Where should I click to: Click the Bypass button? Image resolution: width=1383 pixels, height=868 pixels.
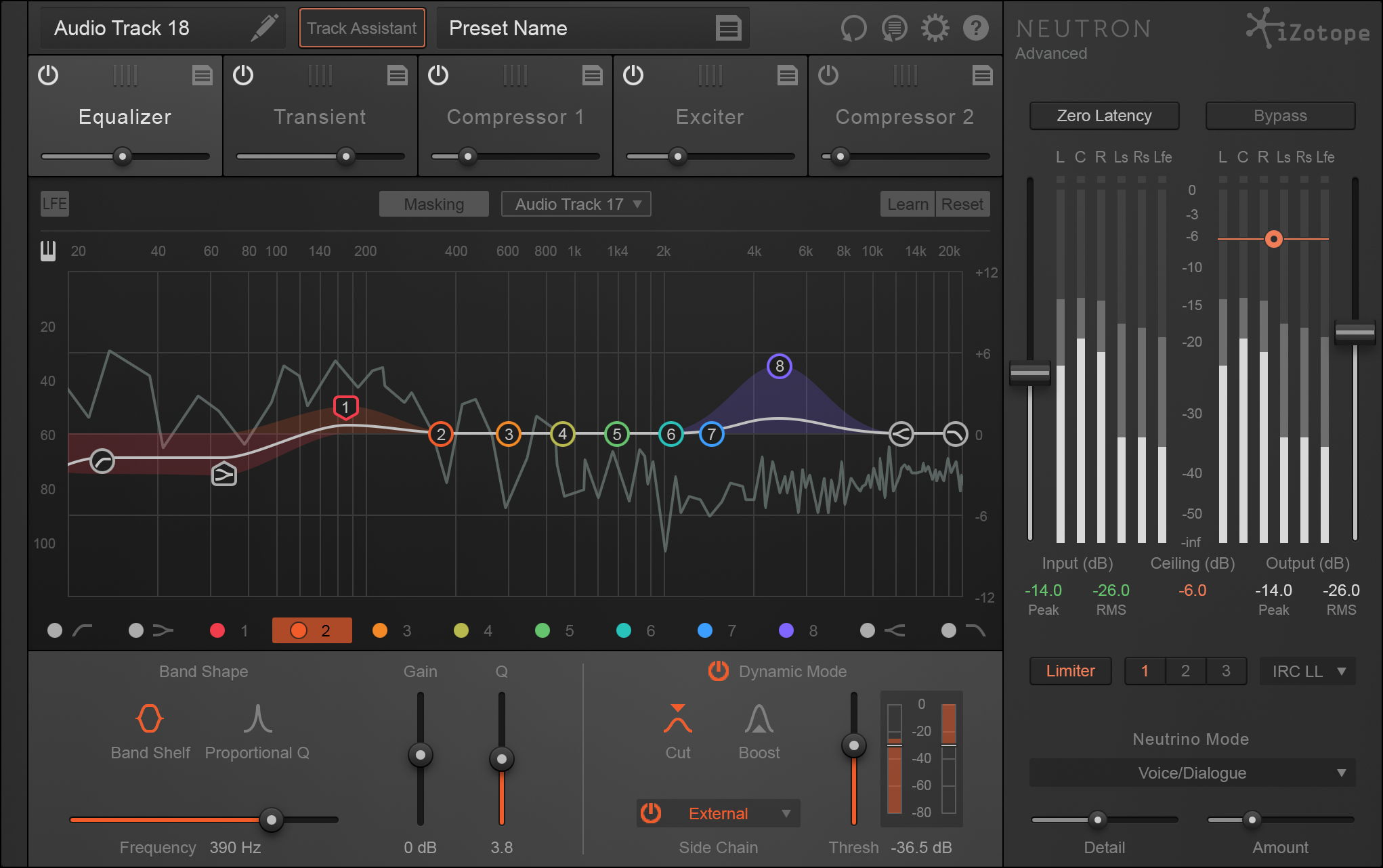click(1281, 116)
